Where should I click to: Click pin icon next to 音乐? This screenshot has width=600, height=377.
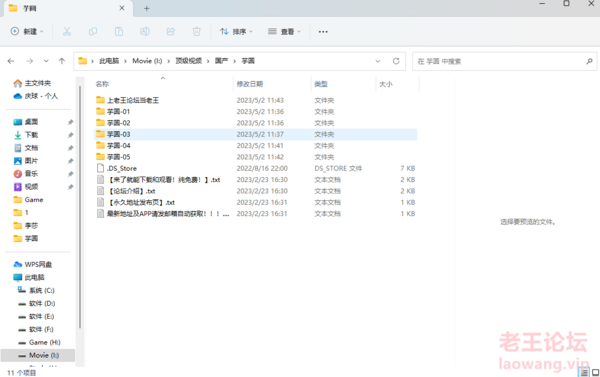[70, 174]
